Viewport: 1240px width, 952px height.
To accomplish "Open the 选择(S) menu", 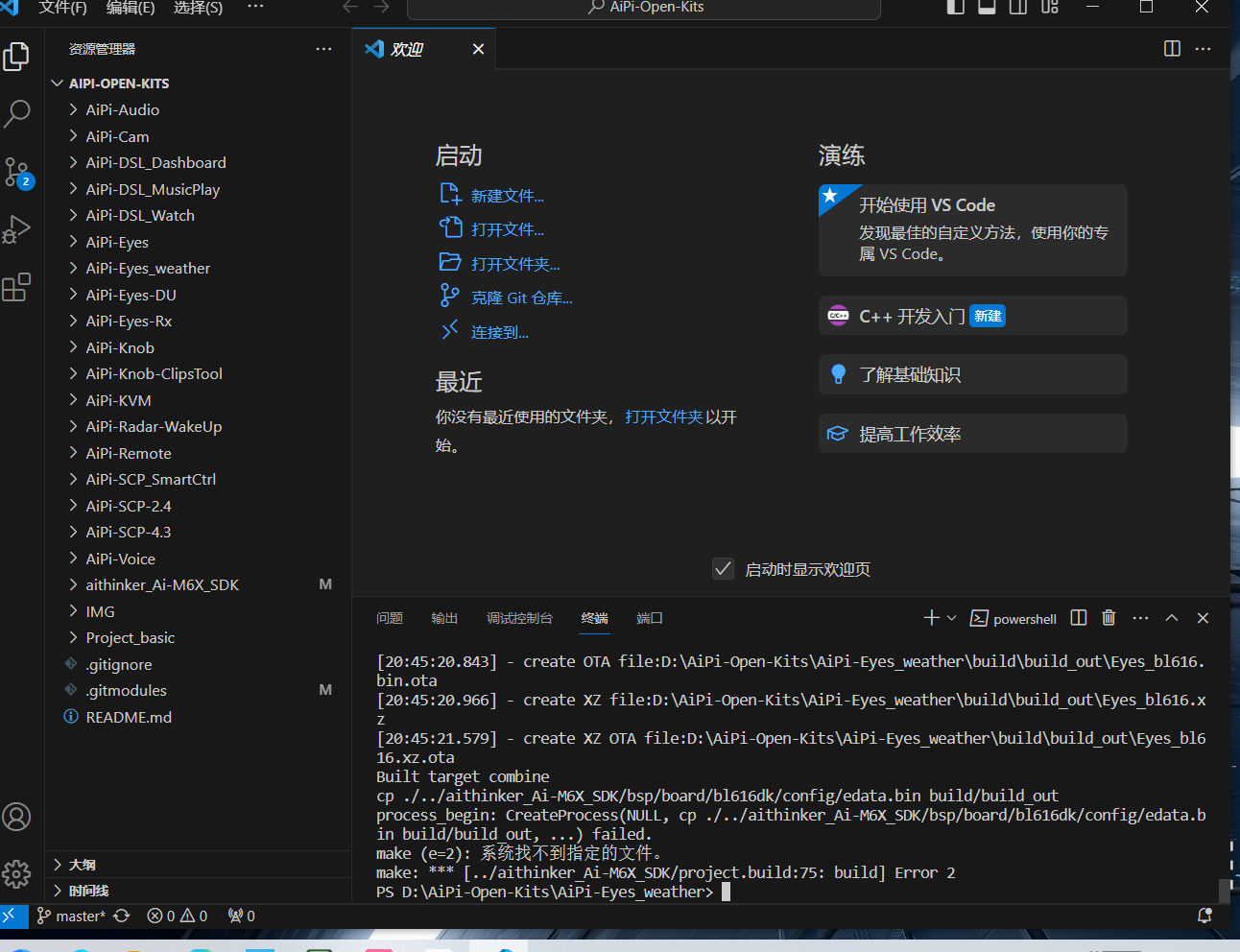I will [198, 8].
